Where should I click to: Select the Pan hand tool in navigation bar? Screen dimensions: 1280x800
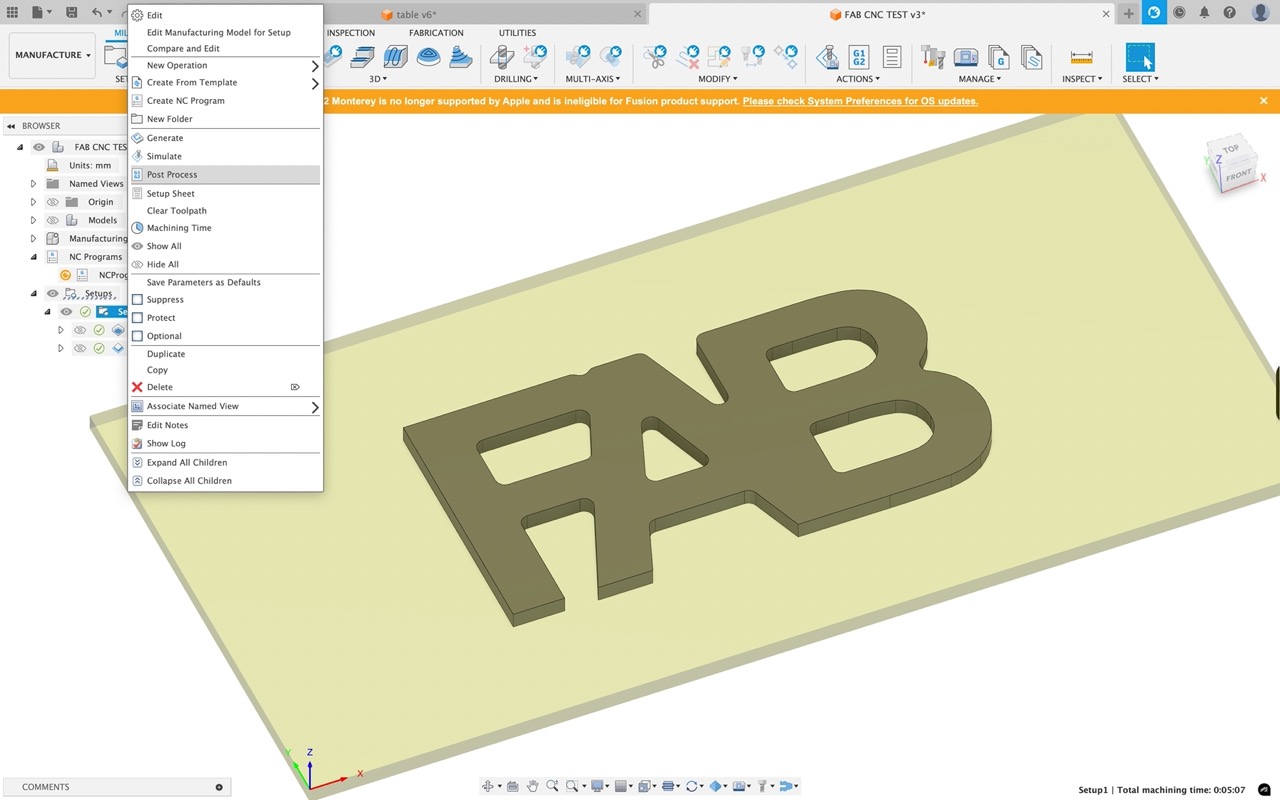click(533, 786)
